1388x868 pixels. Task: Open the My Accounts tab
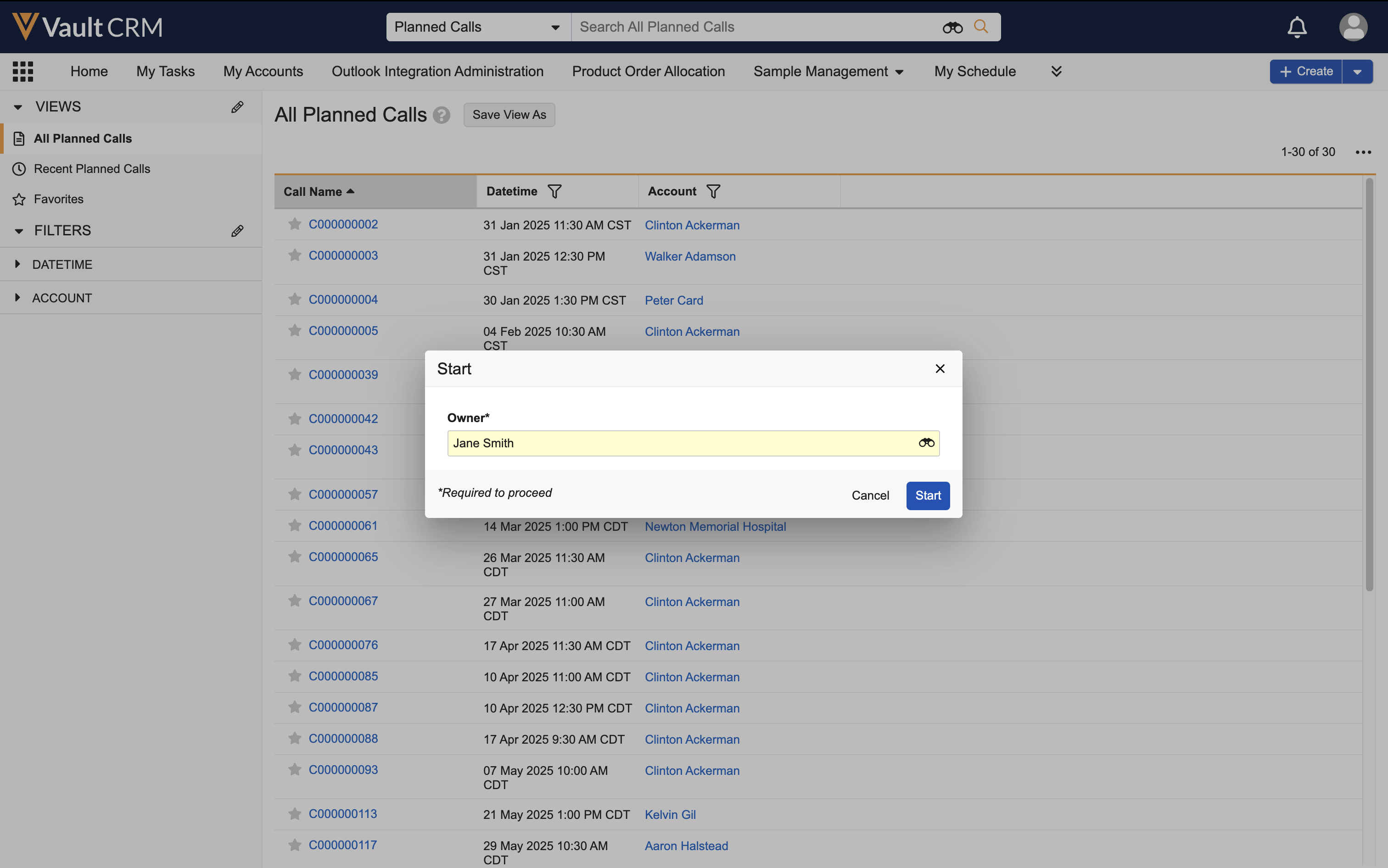pos(263,71)
